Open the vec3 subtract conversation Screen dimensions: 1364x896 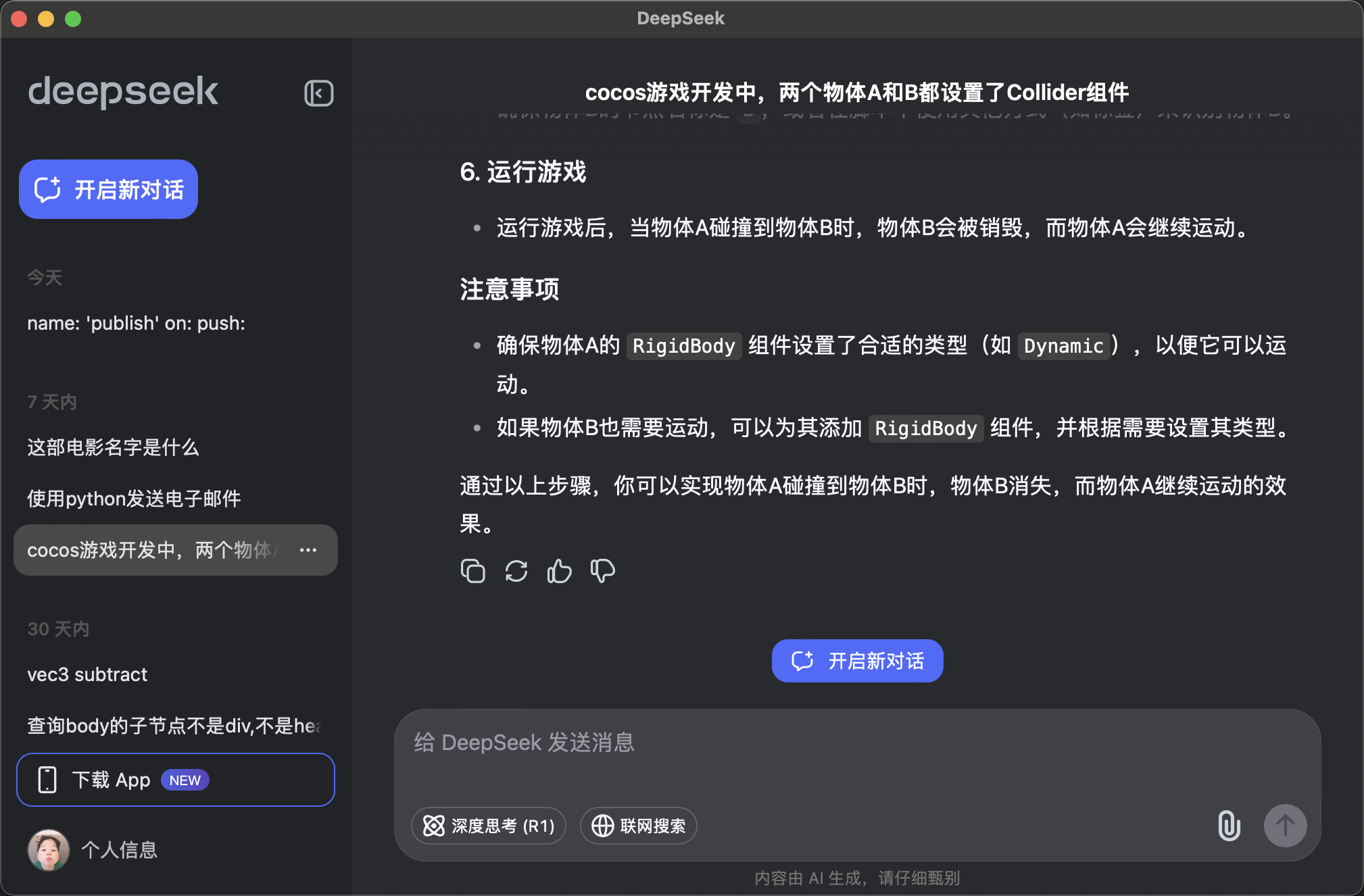coord(87,674)
